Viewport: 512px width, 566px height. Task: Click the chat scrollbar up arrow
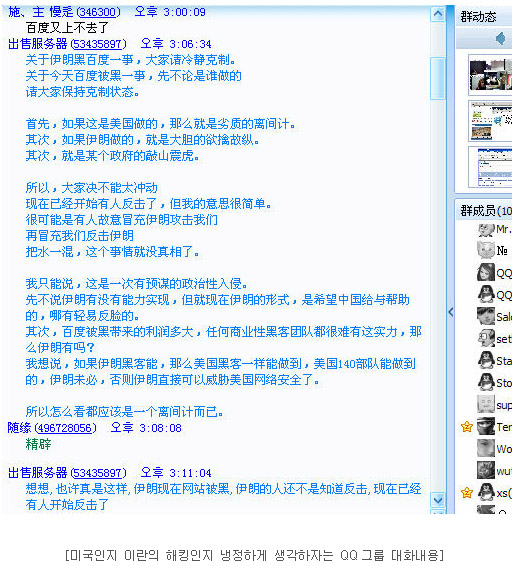coord(438,14)
